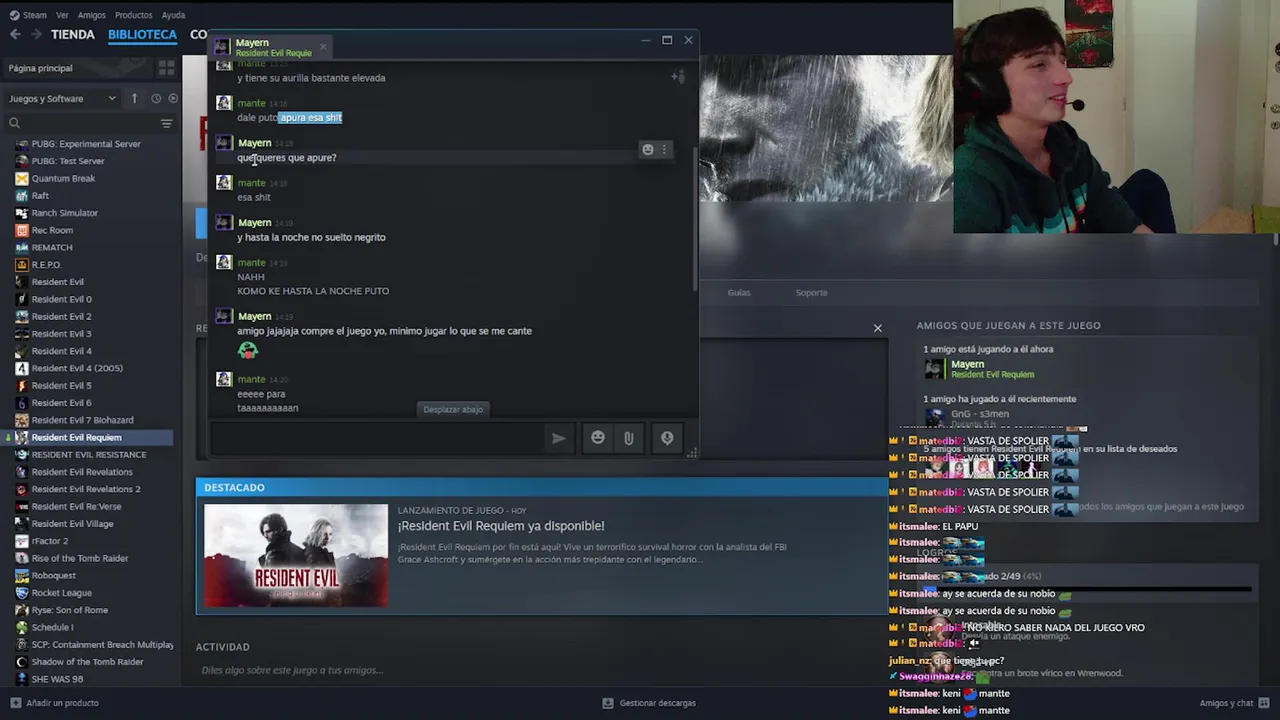Click the activity field to say something about the game
1280x720 pixels.
point(540,670)
